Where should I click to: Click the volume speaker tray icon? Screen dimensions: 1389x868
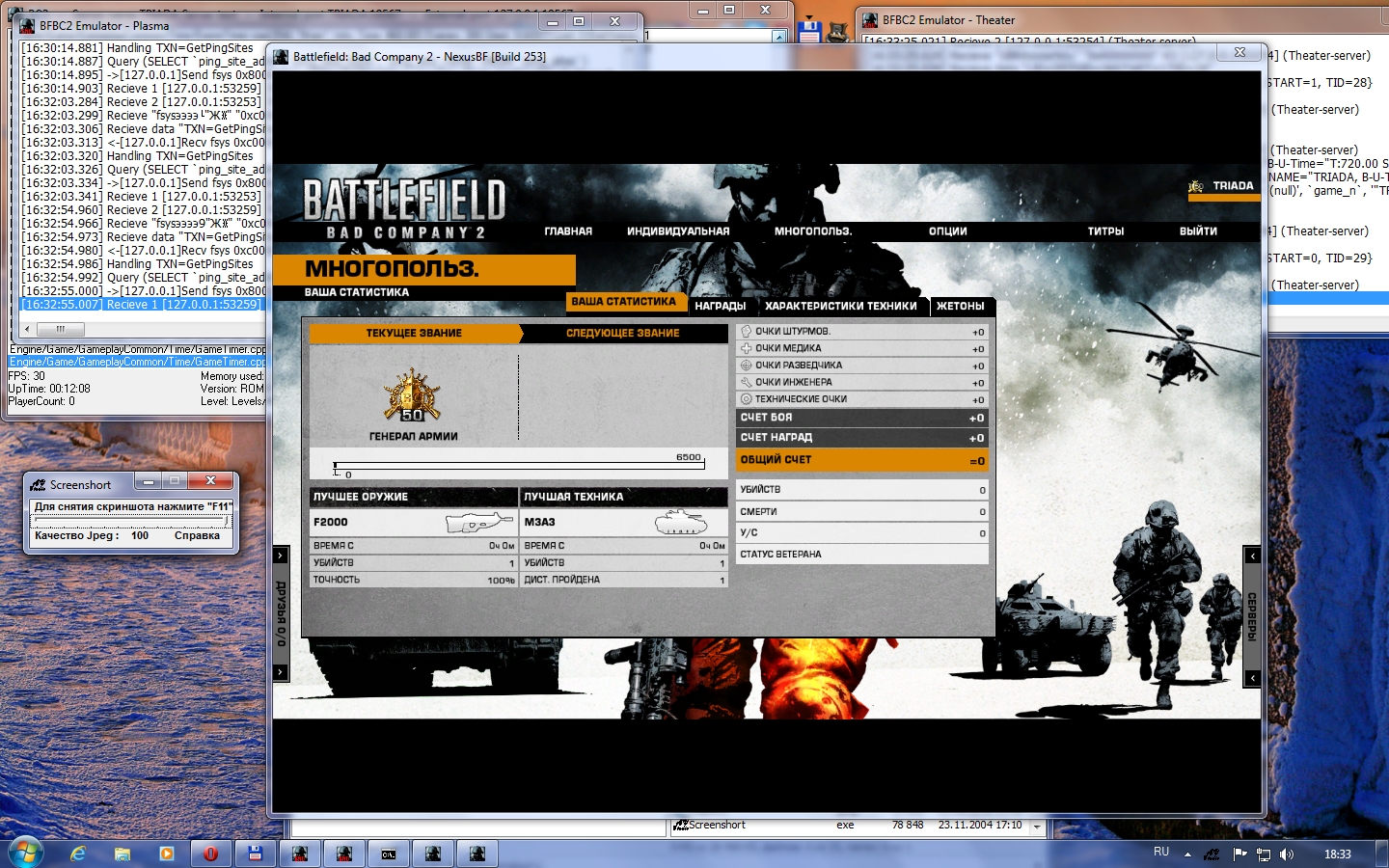click(1287, 854)
